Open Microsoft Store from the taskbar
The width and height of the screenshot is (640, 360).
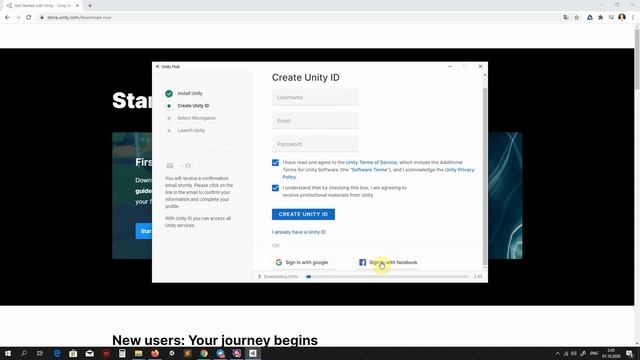pos(73,353)
